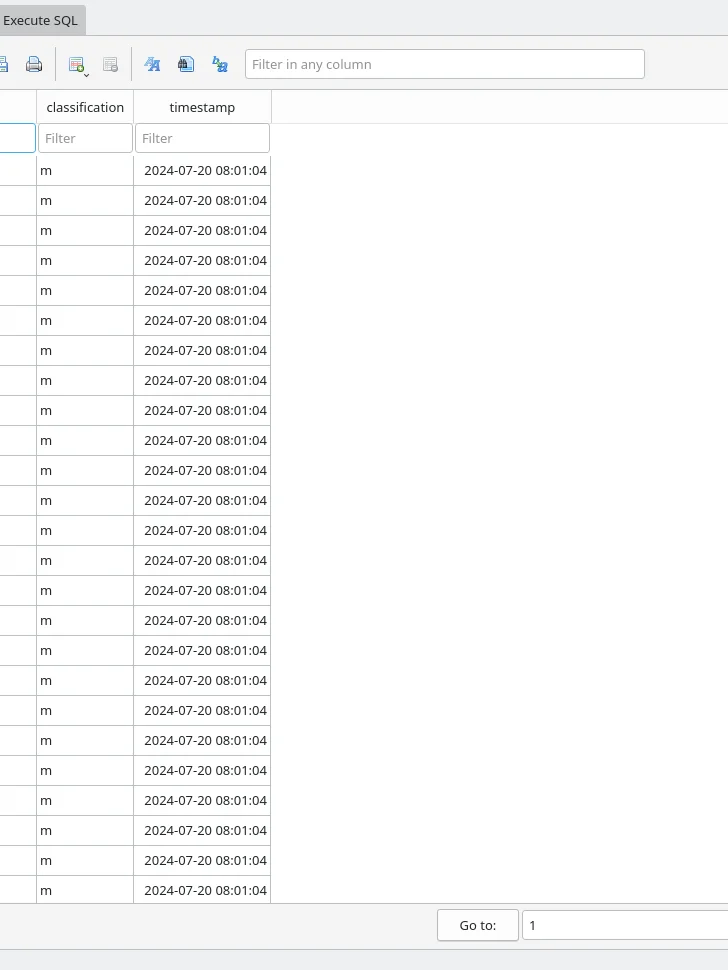Select the topmost row's classification 'm' cell
This screenshot has width=728, height=970.
point(85,171)
